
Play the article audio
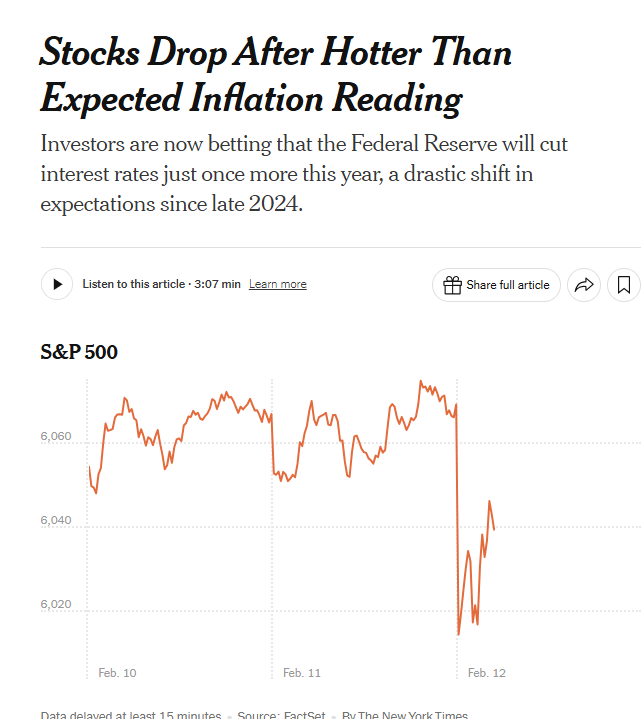(x=57, y=285)
